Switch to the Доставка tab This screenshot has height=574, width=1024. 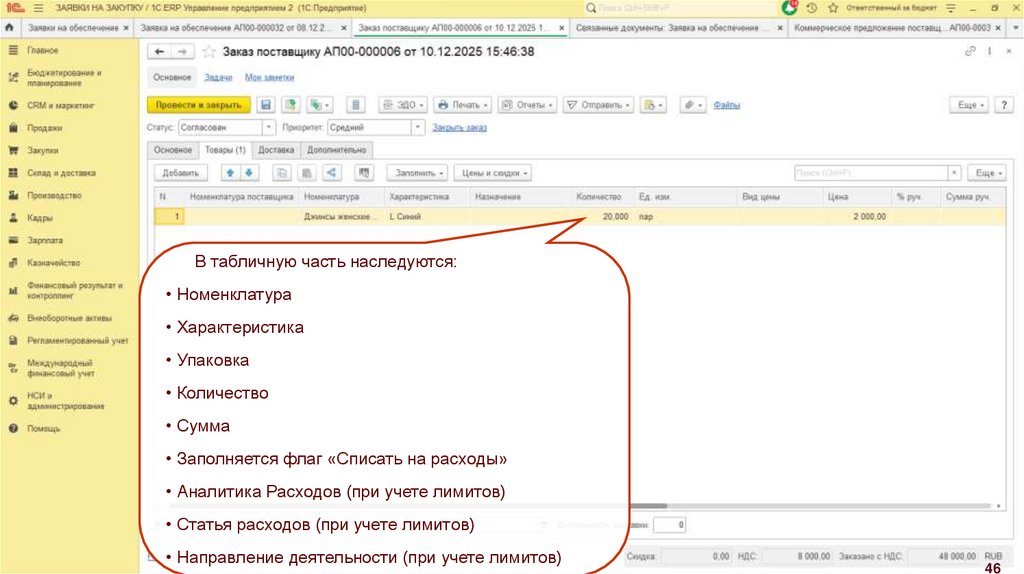point(275,150)
